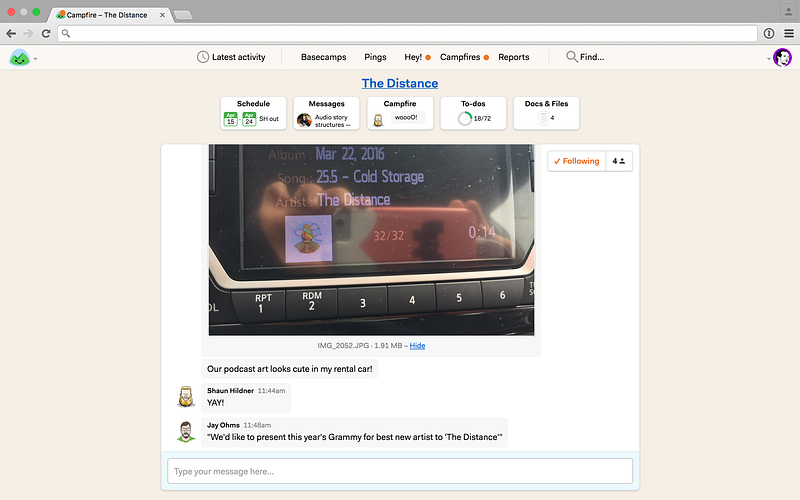Image resolution: width=800 pixels, height=500 pixels.
Task: Click the circled-one extension icon in browser toolbar
Action: [769, 34]
